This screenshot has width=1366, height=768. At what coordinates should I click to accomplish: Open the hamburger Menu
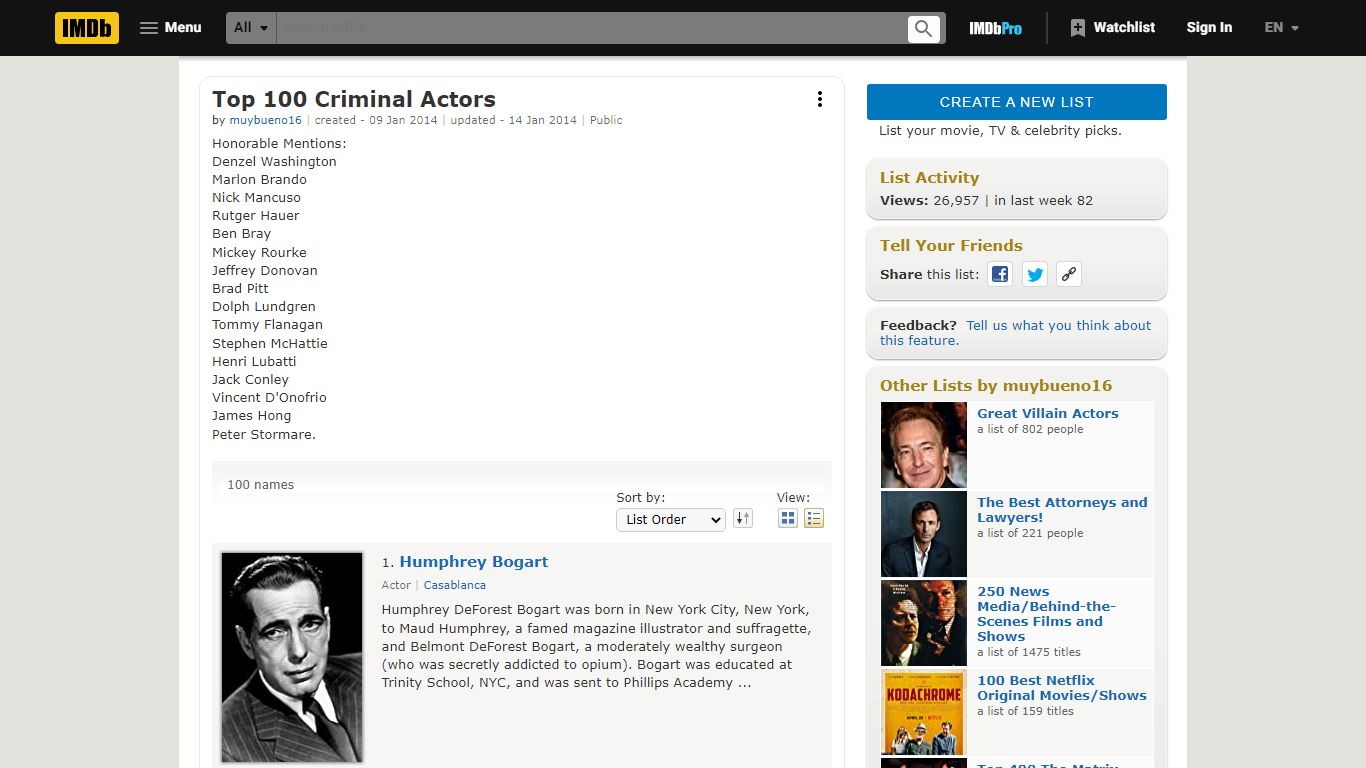coord(171,28)
